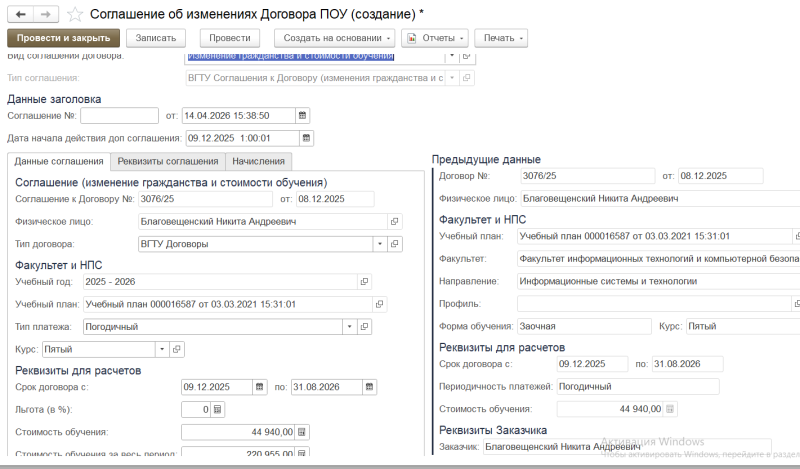Viewport: 800px width, 469px height.
Task: Open calculator for Стоимость обучения 44 940,00 on left
Action: (x=302, y=432)
